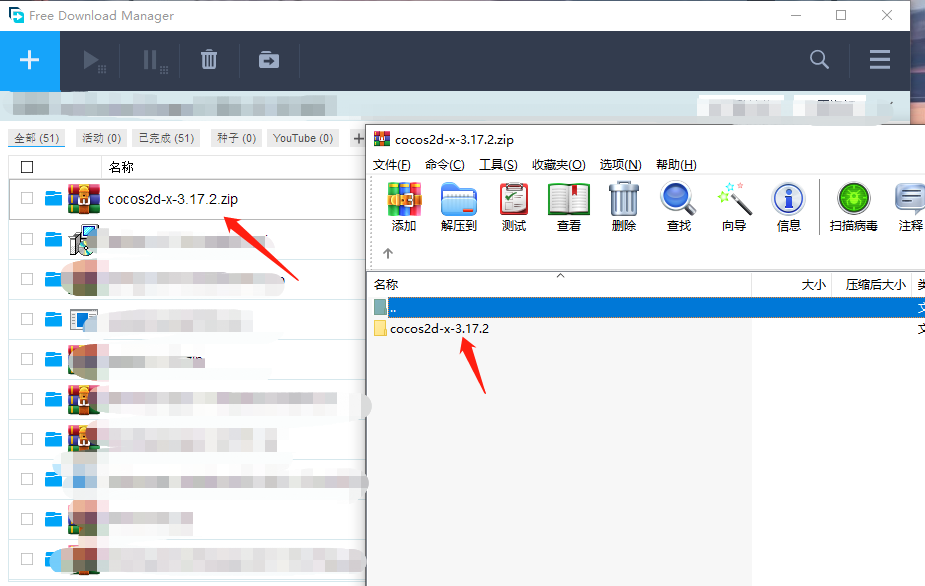This screenshot has width=925, height=586.
Task: Select the cocos2d-x-3.17.2.zip download name
Action: (173, 199)
